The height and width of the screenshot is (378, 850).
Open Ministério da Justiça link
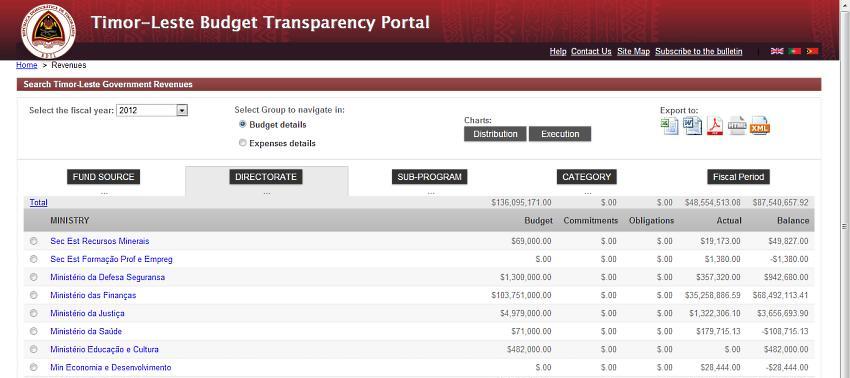coord(87,313)
